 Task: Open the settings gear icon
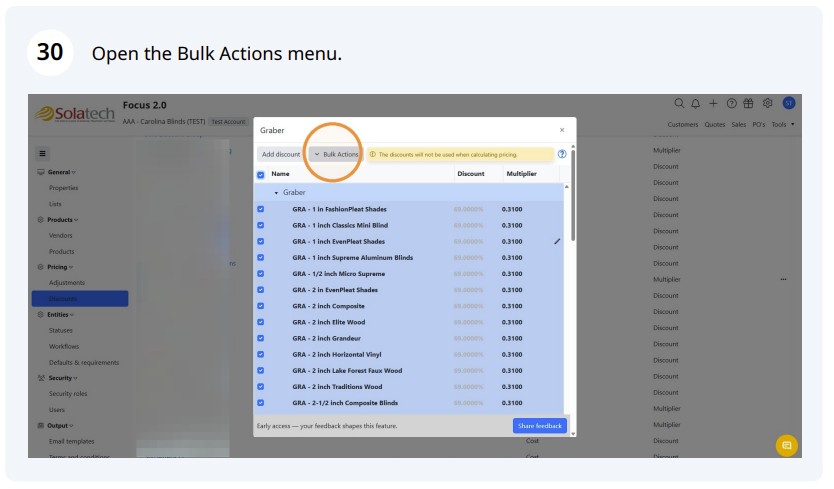tap(767, 103)
